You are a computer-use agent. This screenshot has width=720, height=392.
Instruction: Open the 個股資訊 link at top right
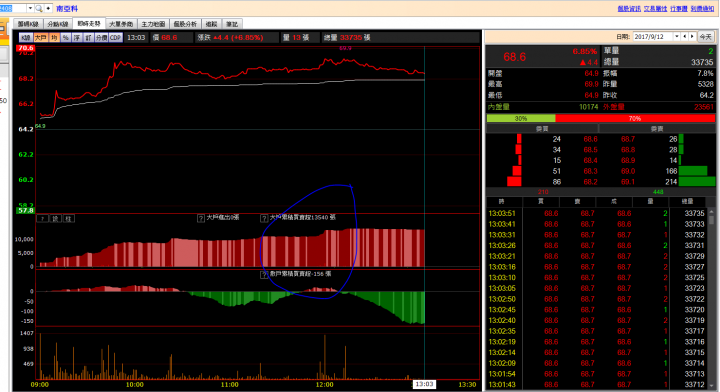[x=629, y=9]
